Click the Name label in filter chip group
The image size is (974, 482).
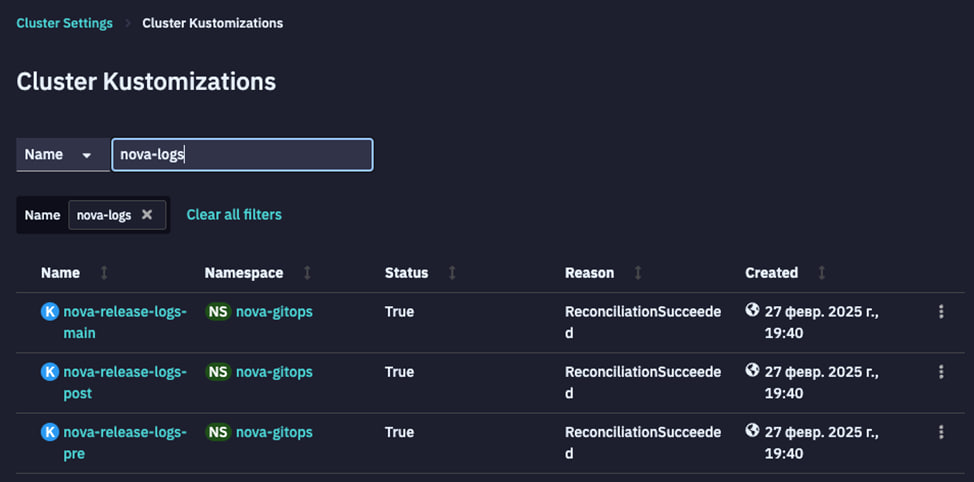click(x=42, y=215)
